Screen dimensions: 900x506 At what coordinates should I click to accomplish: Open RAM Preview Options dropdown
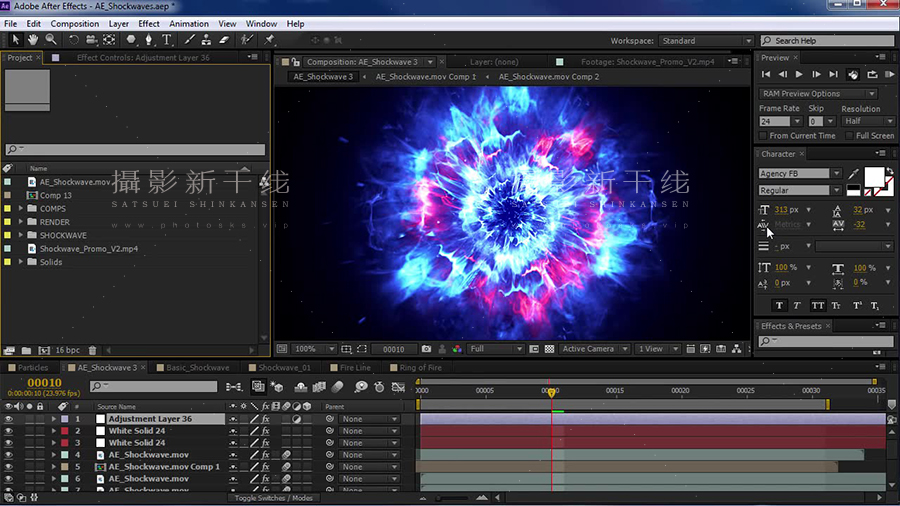pyautogui.click(x=818, y=94)
